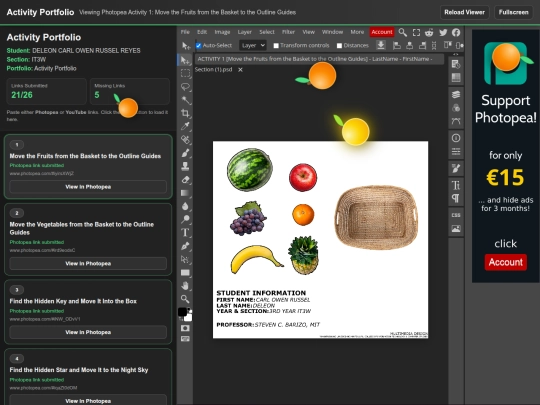Select the Pen tool
This screenshot has width=540, height=405.
(x=185, y=246)
